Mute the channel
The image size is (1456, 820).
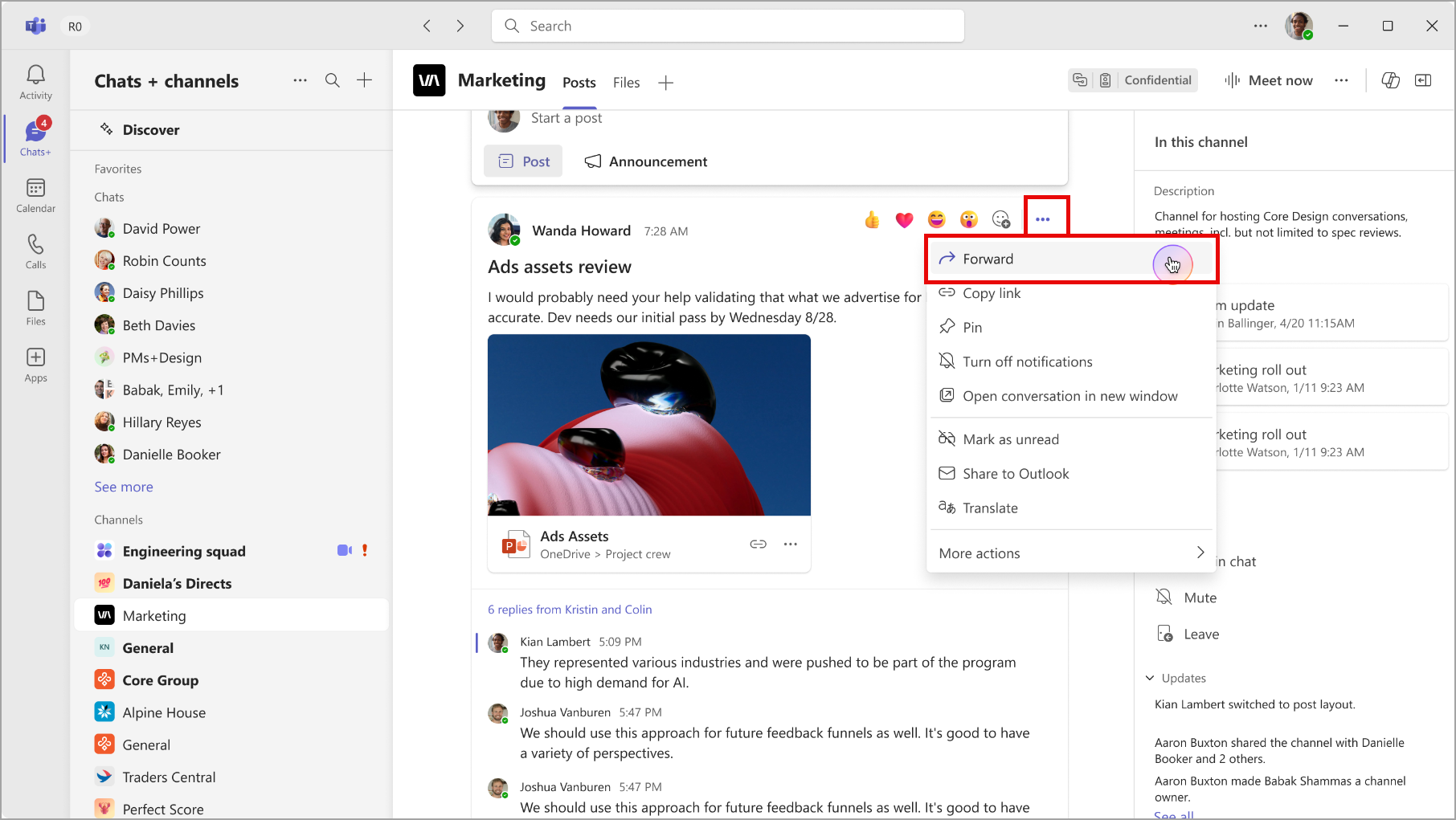1200,598
